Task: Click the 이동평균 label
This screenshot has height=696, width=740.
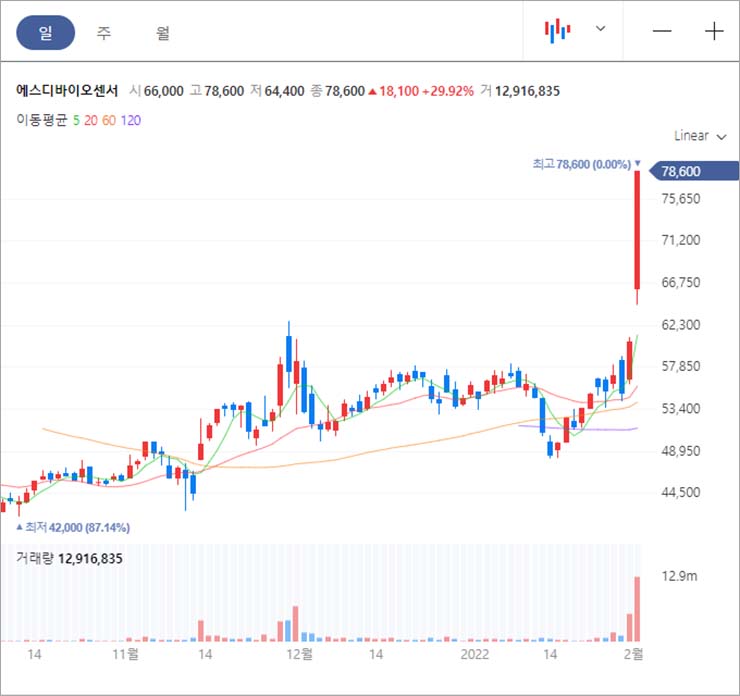Action: [x=42, y=120]
